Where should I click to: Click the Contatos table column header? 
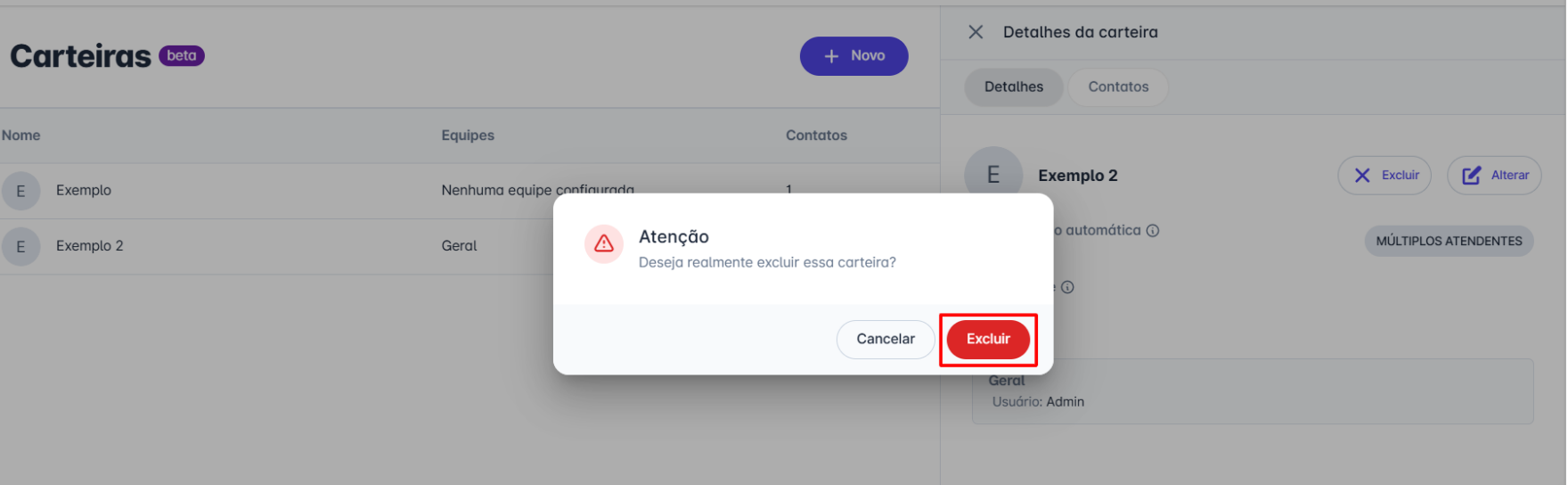[x=816, y=136]
